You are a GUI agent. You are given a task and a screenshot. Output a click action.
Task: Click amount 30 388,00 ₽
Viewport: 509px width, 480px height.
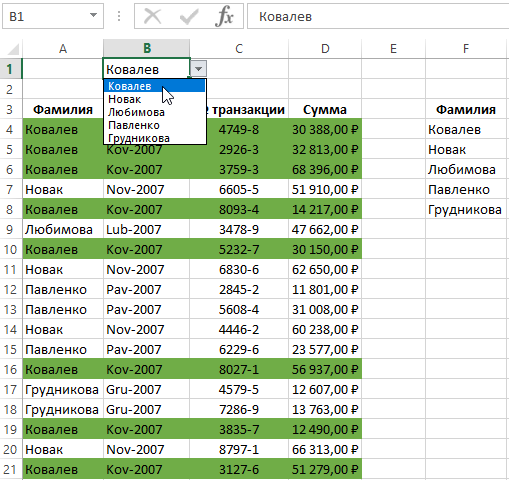(x=325, y=129)
